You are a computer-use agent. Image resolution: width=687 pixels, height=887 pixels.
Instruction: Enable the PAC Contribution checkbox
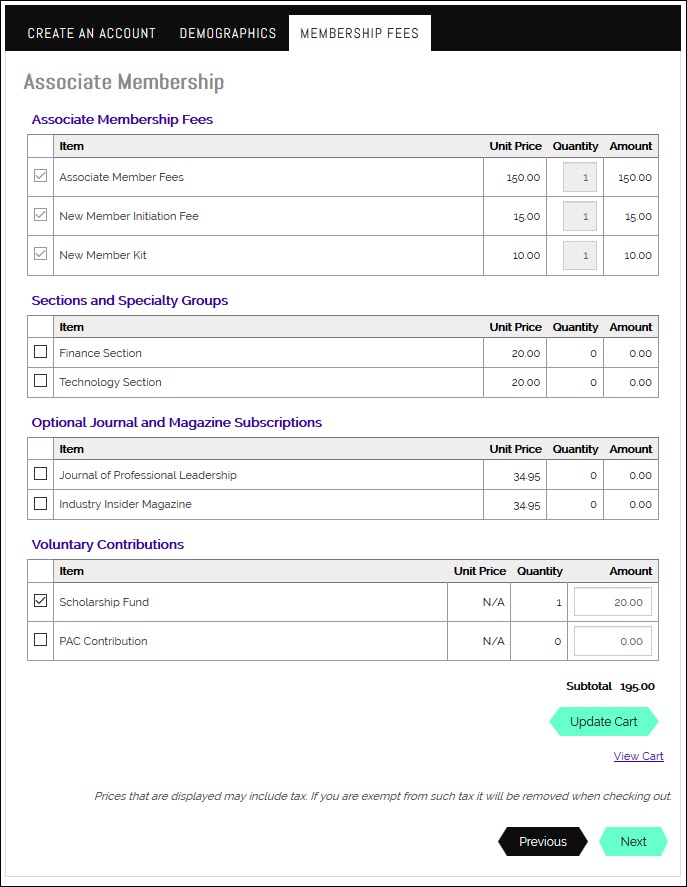(x=40, y=640)
